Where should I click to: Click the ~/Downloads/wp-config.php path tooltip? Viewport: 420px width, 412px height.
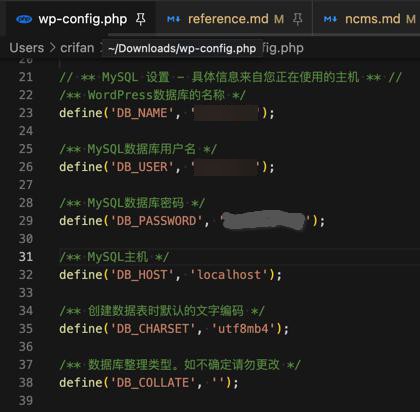pos(182,49)
